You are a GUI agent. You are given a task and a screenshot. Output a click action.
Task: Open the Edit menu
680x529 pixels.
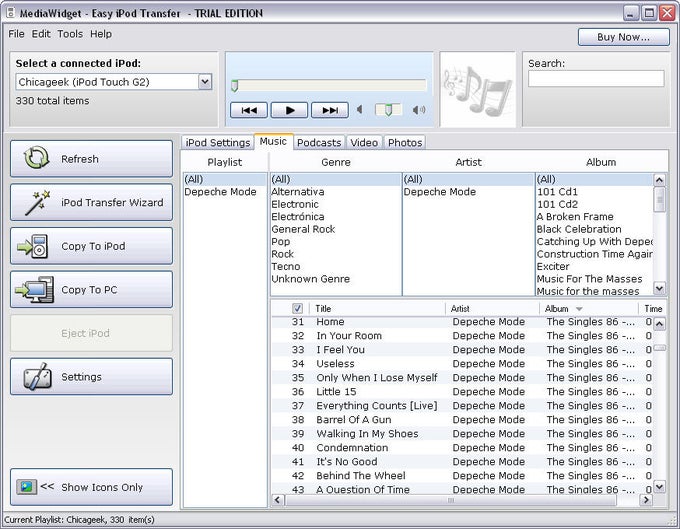pyautogui.click(x=41, y=34)
